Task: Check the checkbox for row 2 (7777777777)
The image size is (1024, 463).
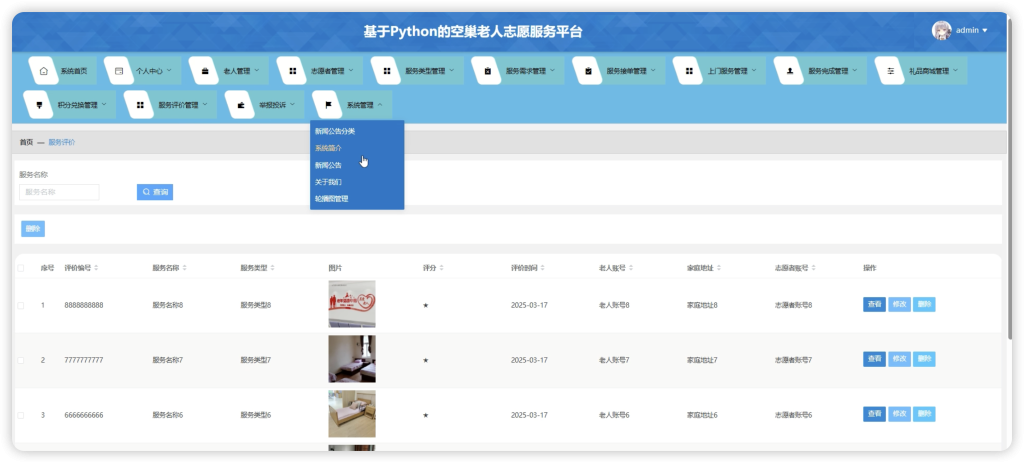Action: [21, 360]
